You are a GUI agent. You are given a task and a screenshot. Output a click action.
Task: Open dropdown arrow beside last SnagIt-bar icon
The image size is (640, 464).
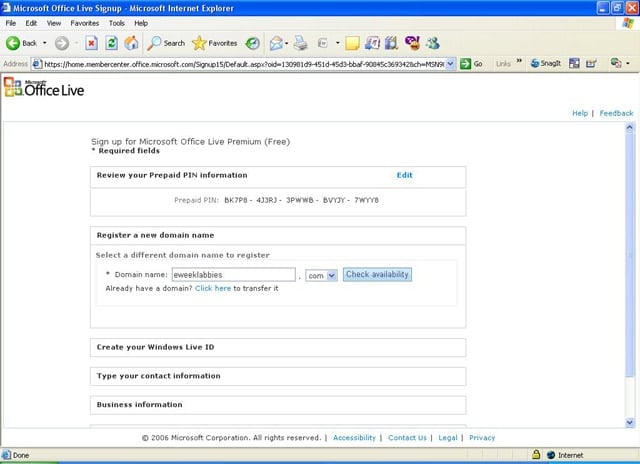pos(628,64)
